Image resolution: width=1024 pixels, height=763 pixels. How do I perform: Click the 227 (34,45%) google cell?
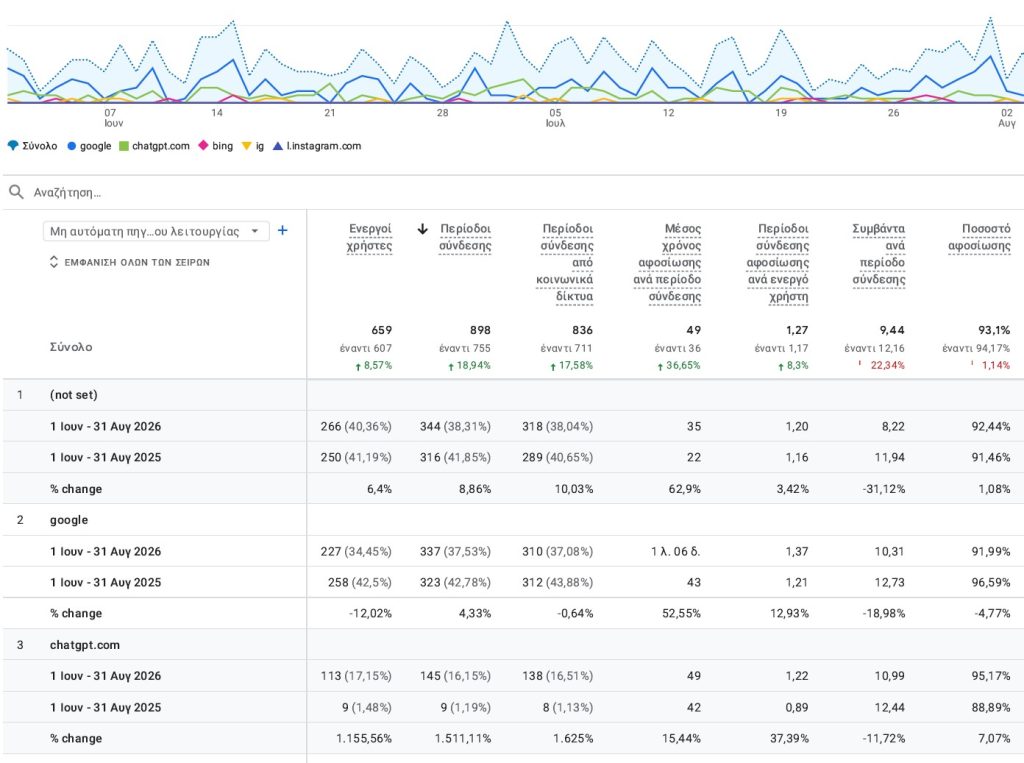(356, 551)
